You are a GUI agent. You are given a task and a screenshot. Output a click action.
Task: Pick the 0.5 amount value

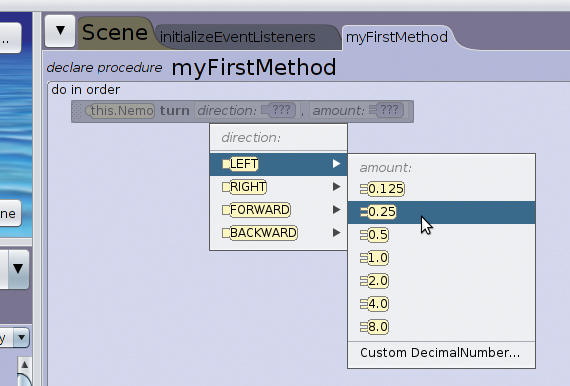(441, 235)
